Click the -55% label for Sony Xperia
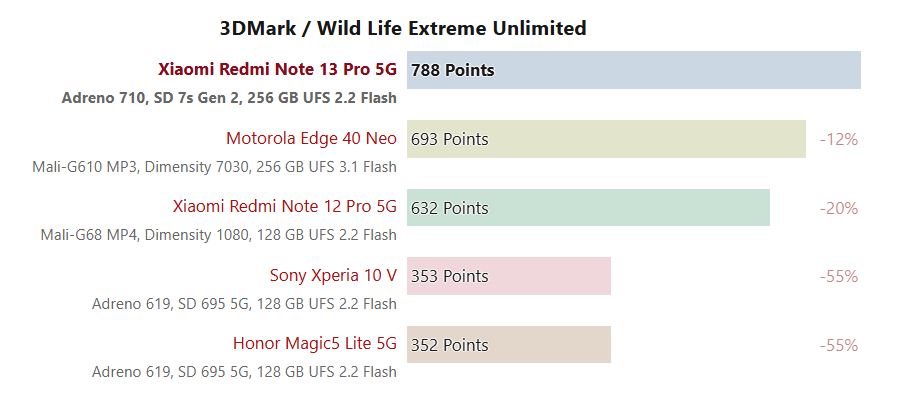 (x=839, y=277)
